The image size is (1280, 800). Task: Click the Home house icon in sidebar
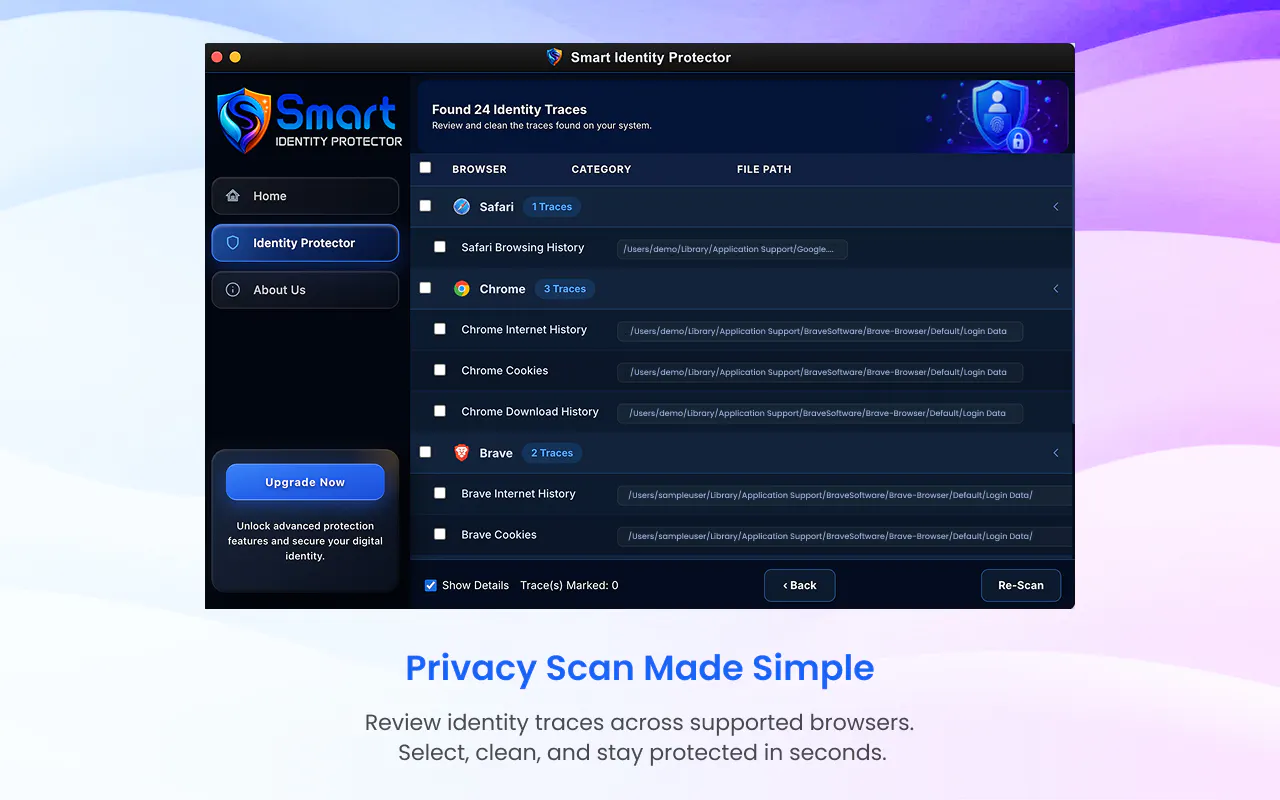click(x=233, y=196)
